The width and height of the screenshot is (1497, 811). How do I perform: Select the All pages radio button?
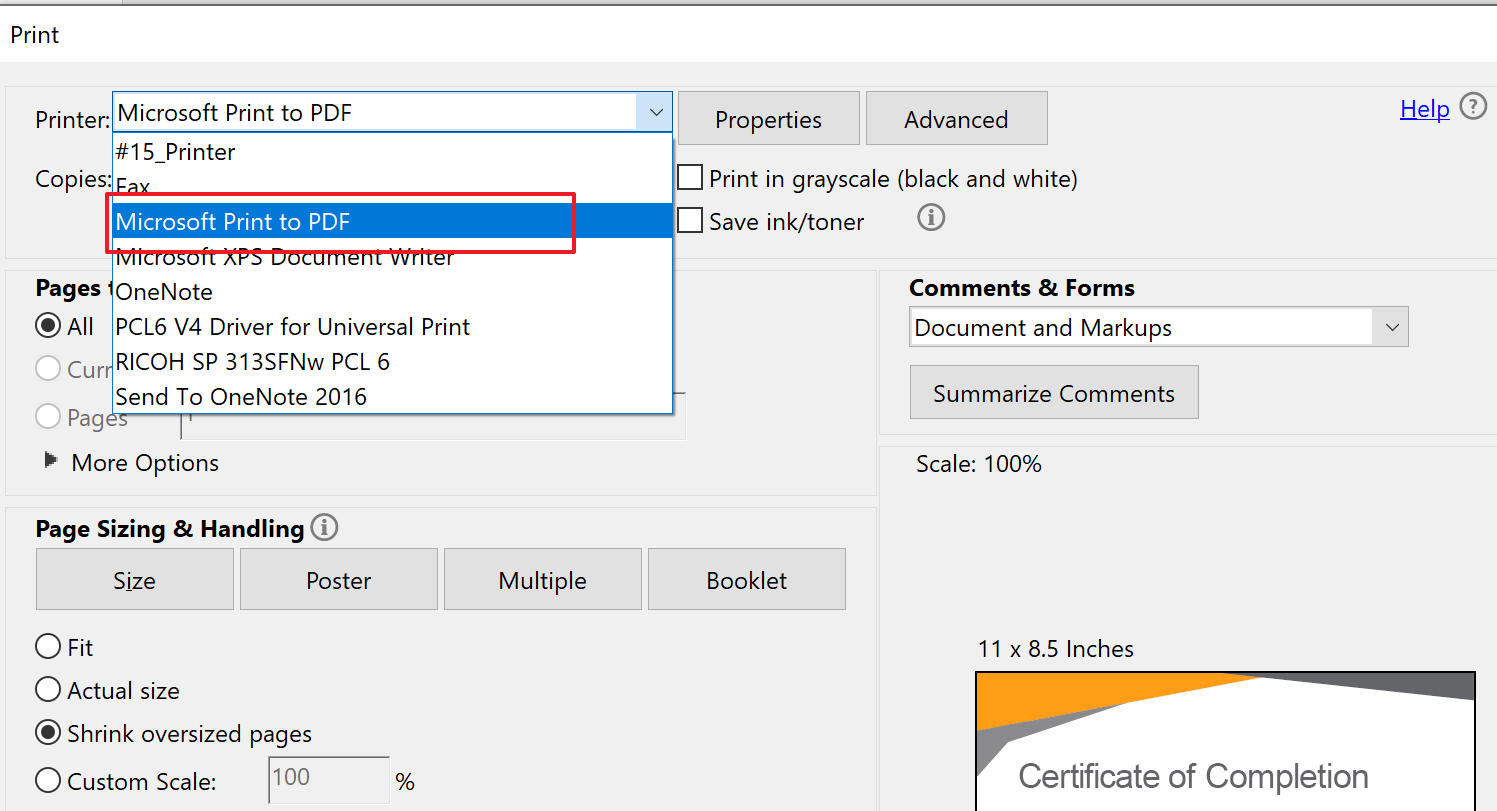[48, 325]
